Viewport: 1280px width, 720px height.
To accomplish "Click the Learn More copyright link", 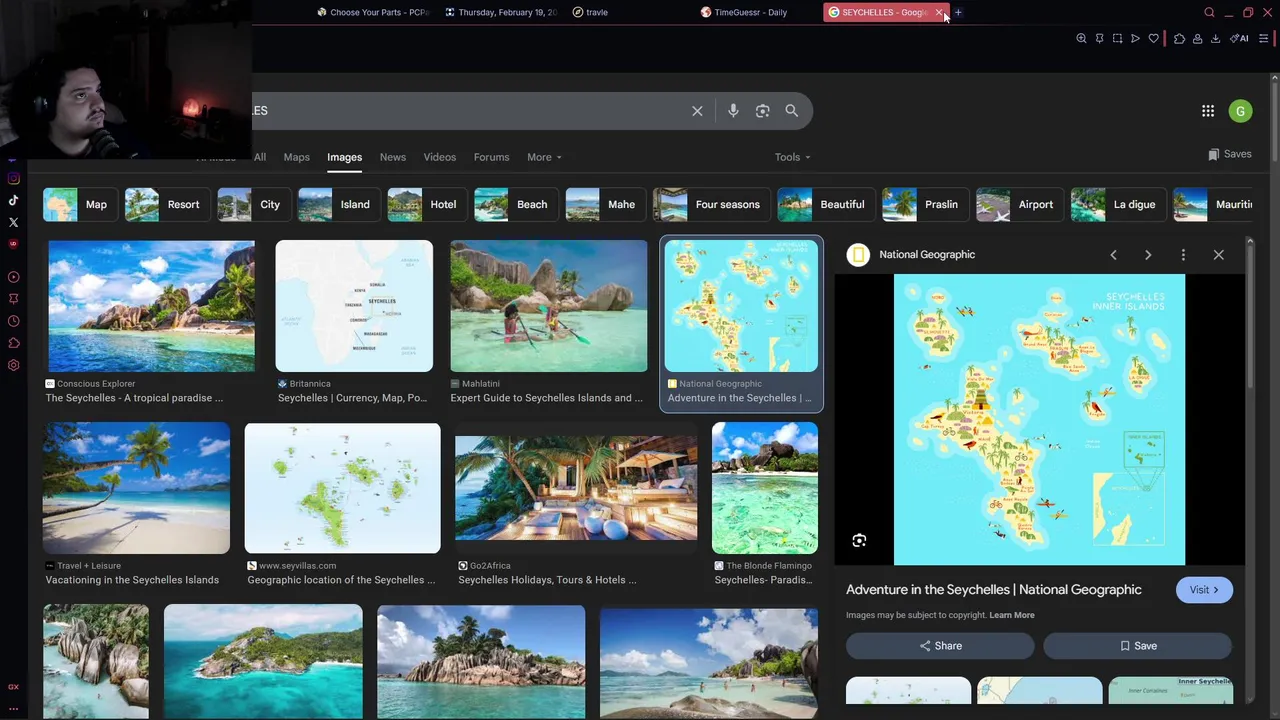I will click(x=1011, y=615).
